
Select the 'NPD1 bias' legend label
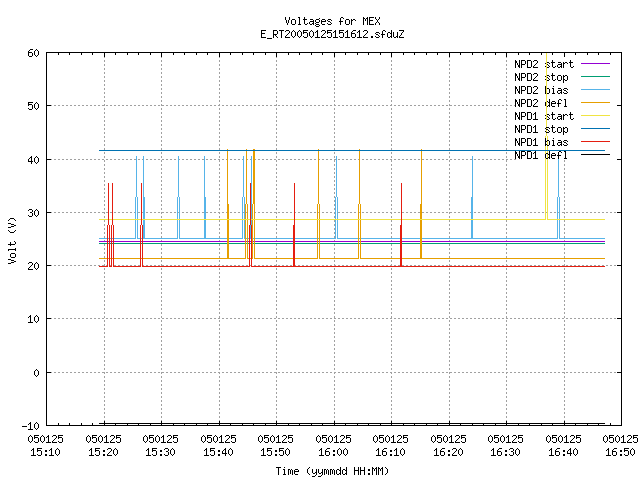tap(541, 142)
